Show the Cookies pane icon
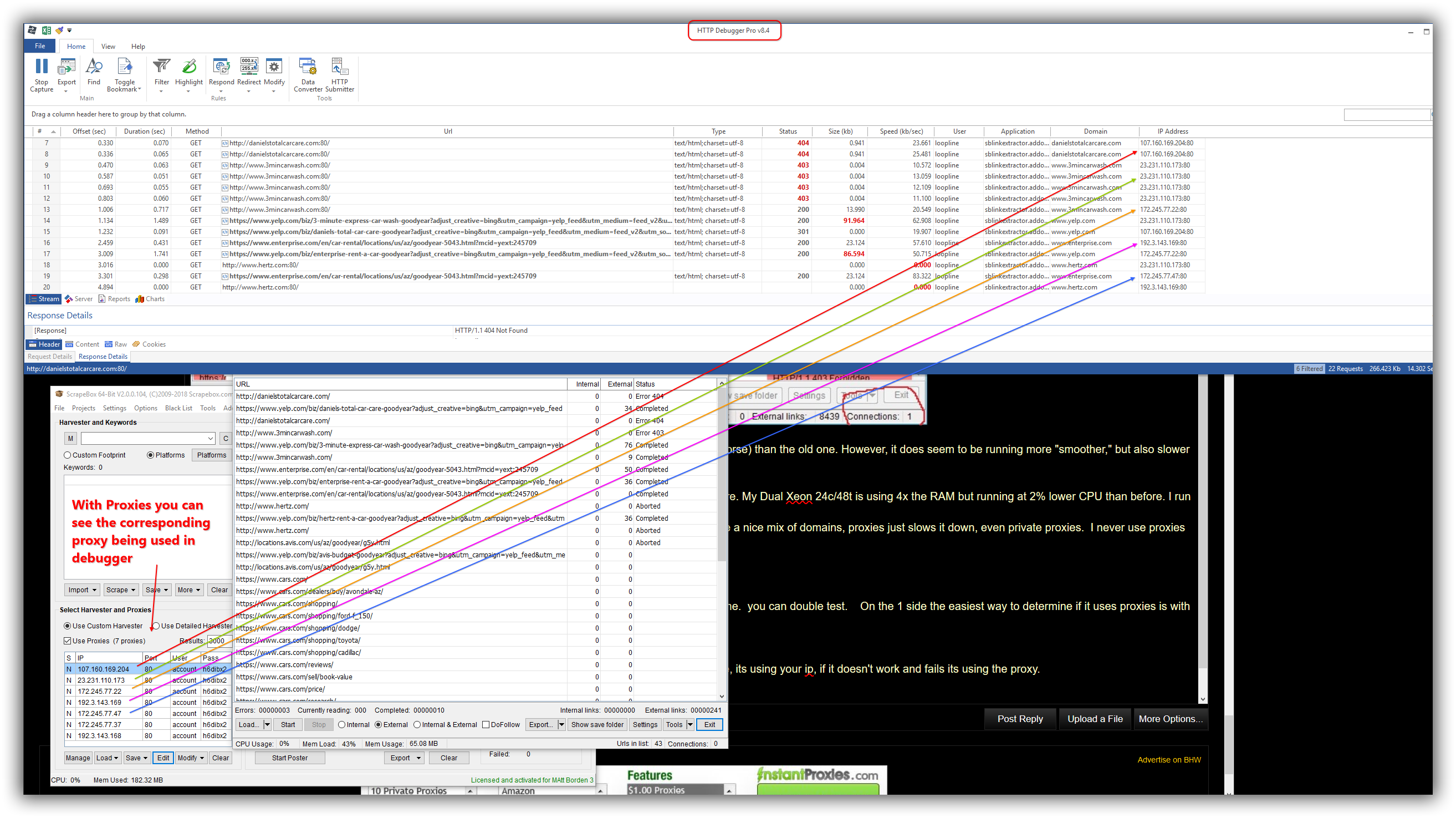Screen dimensions: 1456x818 136,344
